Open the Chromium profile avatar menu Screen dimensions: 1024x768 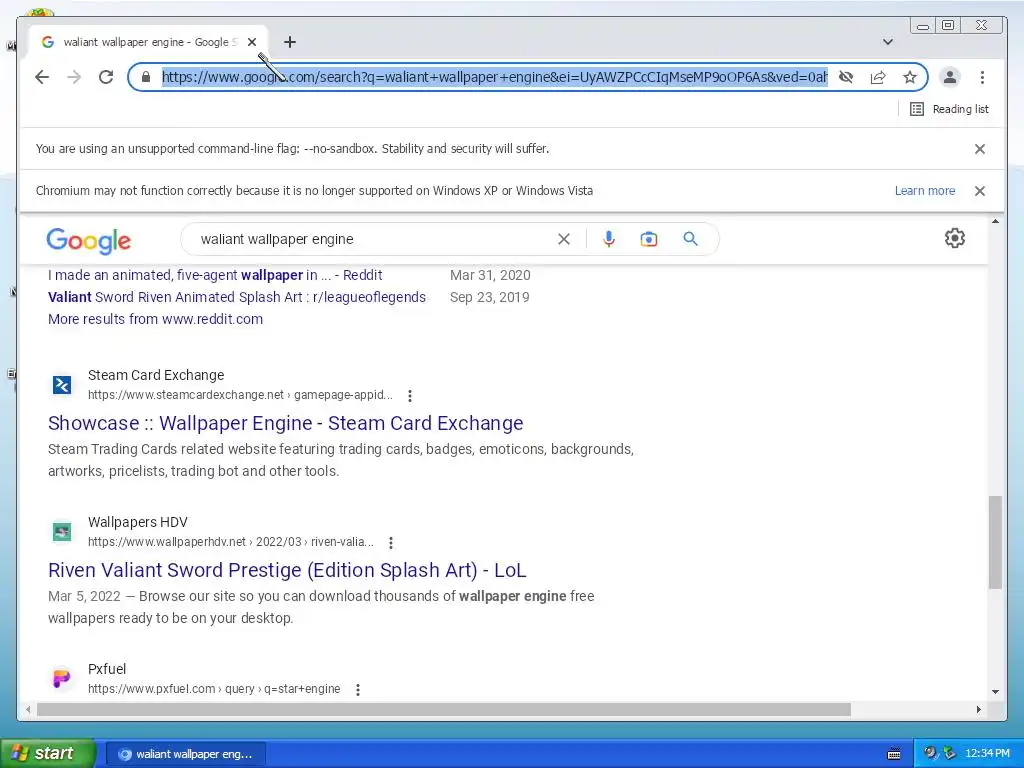(x=950, y=77)
